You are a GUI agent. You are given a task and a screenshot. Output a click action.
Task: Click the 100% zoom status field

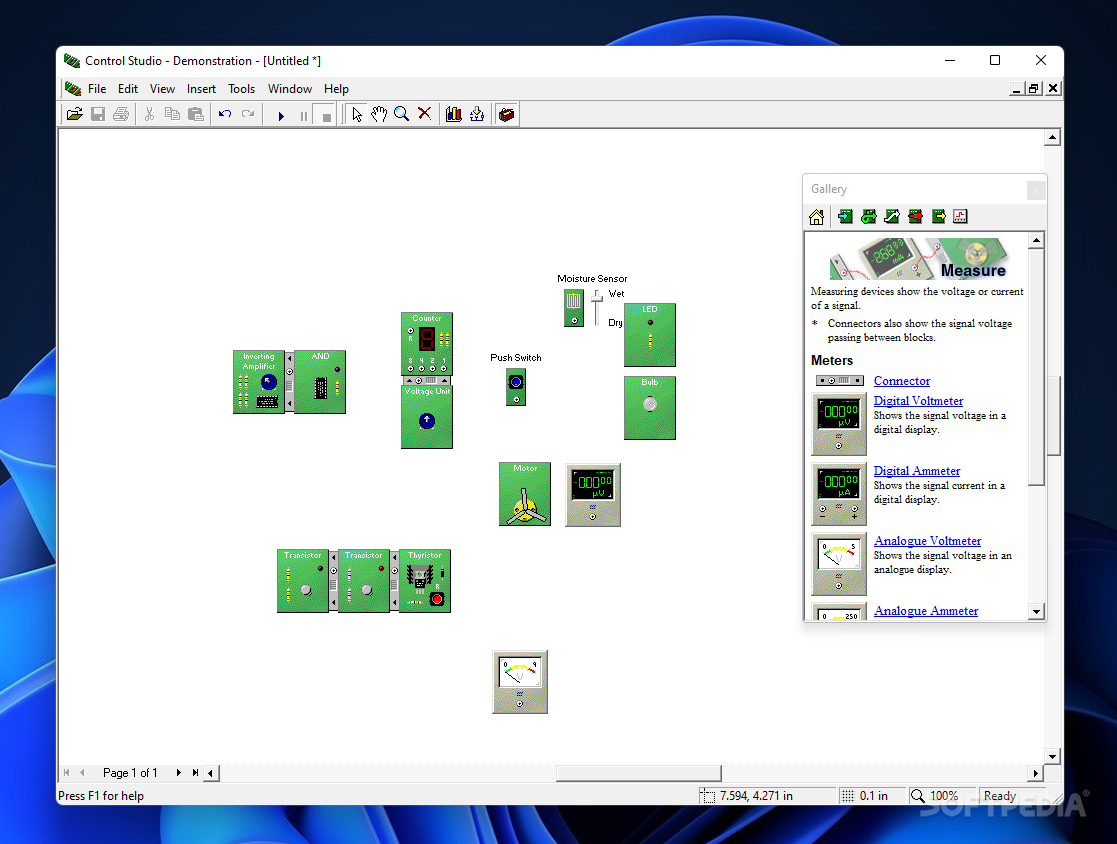(942, 796)
